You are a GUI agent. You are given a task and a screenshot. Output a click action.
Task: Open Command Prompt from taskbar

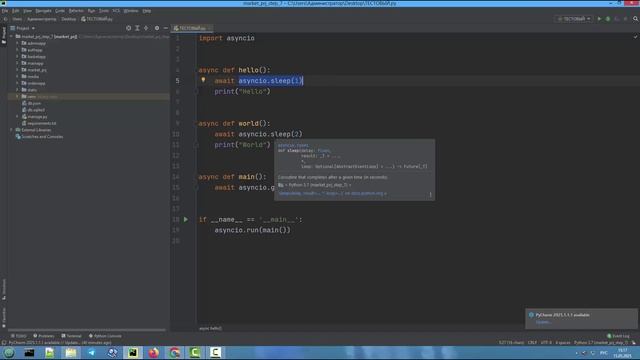(29, 353)
